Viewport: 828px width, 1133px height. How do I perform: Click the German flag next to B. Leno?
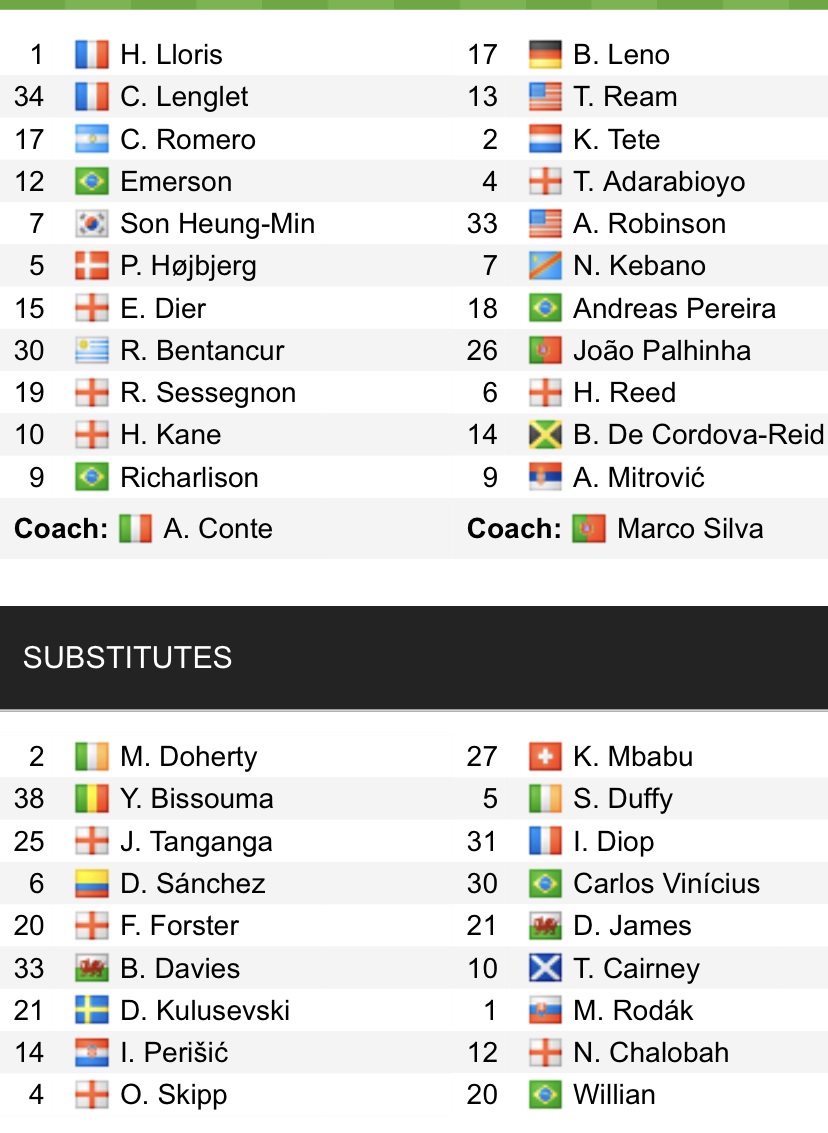545,54
